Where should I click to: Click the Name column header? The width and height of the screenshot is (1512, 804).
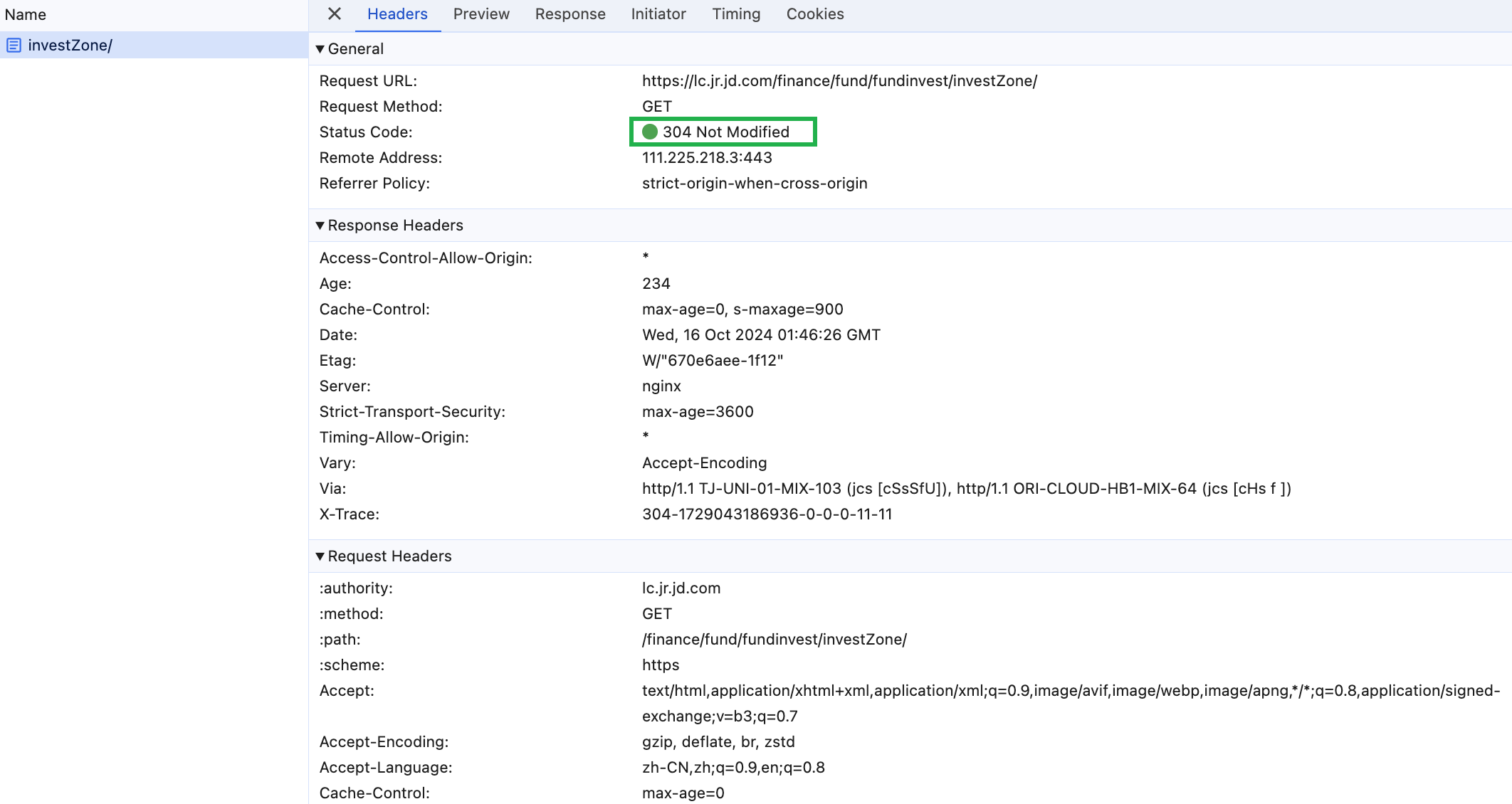[x=26, y=14]
